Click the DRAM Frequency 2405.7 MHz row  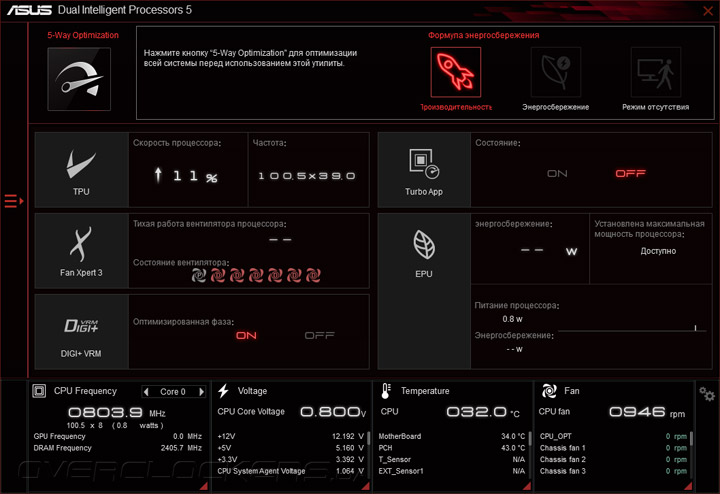118,448
